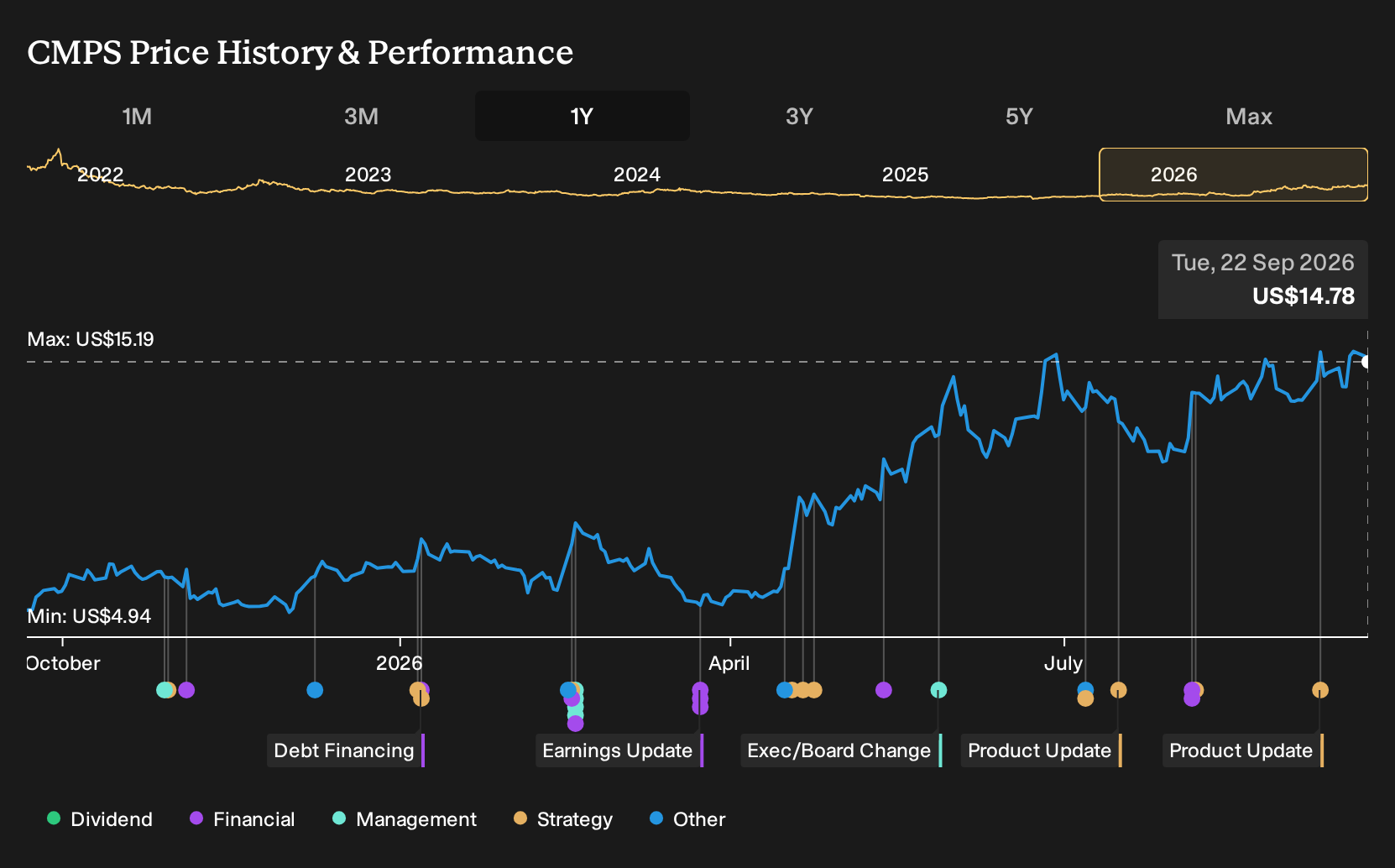Toggle the Financial legend filter
This screenshot has height=868, width=1395.
click(242, 819)
